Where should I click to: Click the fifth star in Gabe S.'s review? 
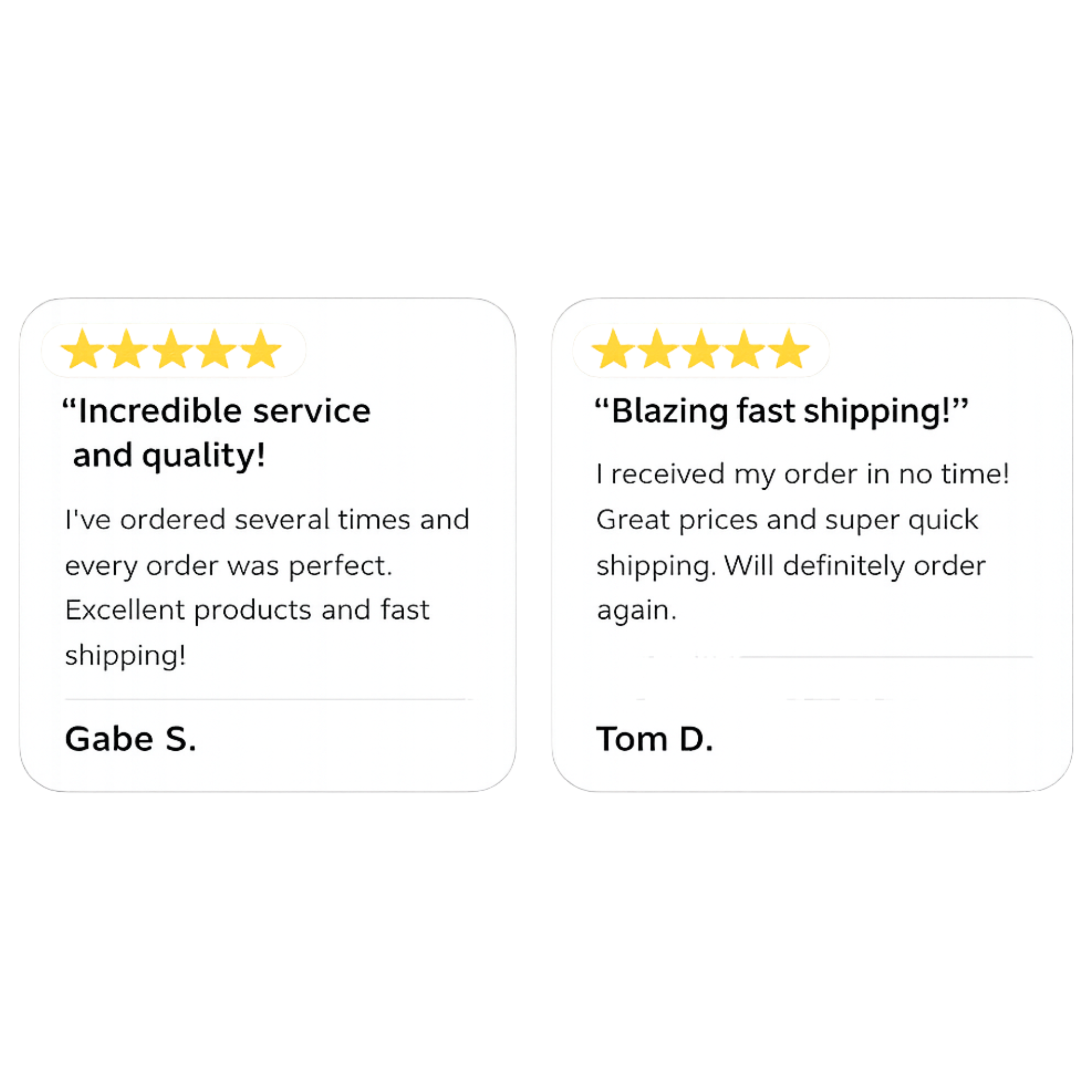pos(260,351)
